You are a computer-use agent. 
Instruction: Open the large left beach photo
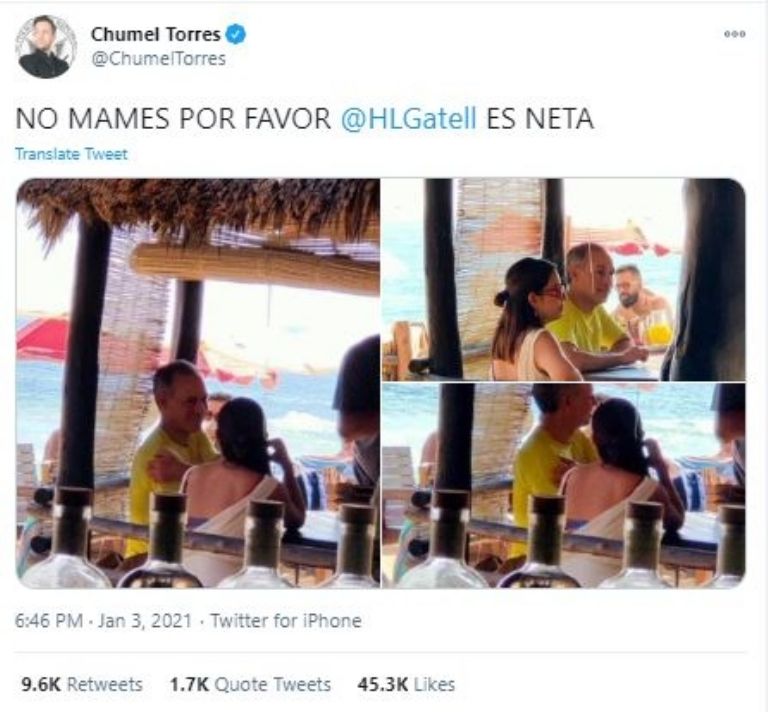[198, 383]
